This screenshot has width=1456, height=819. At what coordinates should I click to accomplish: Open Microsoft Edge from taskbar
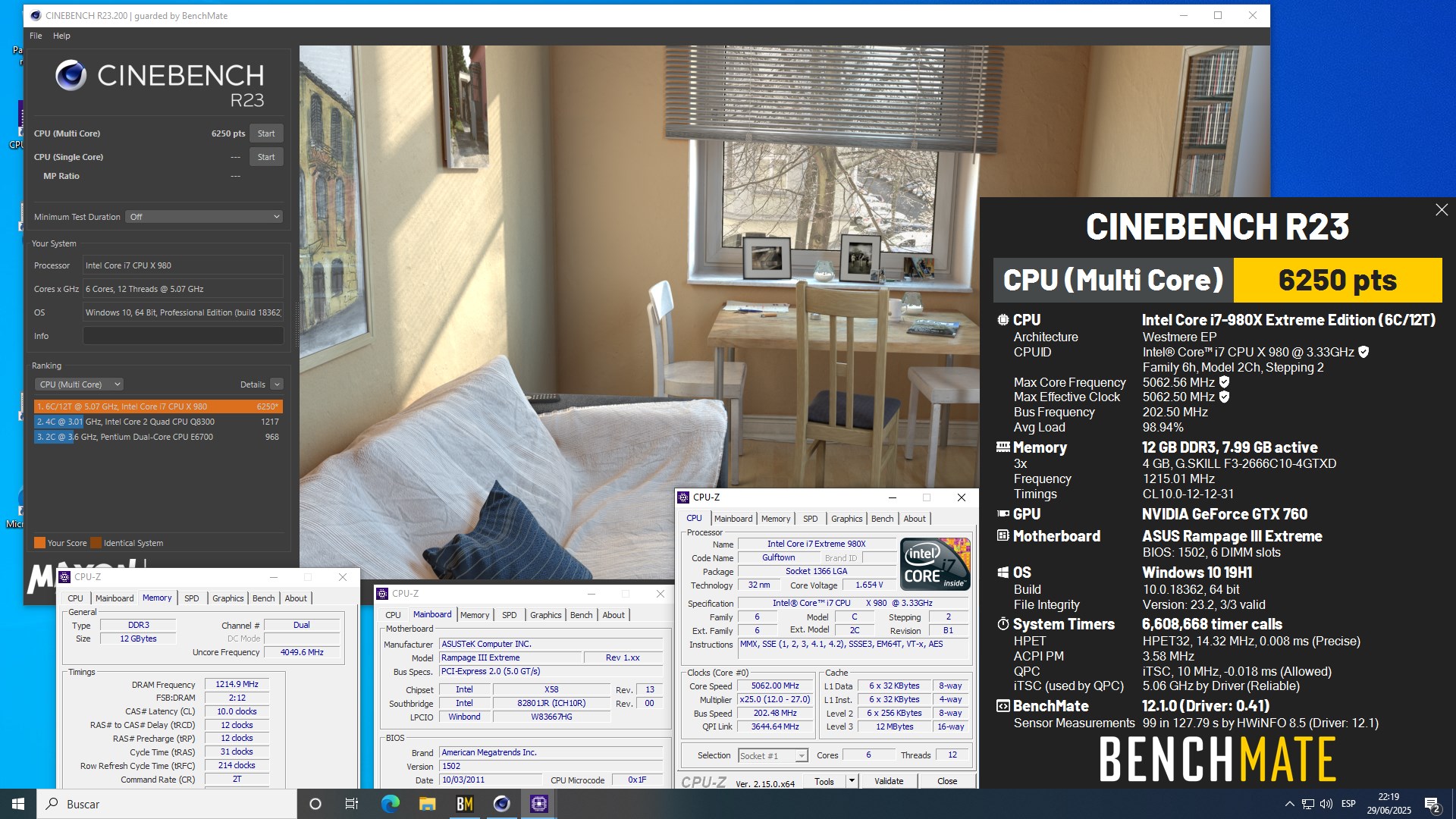click(390, 804)
